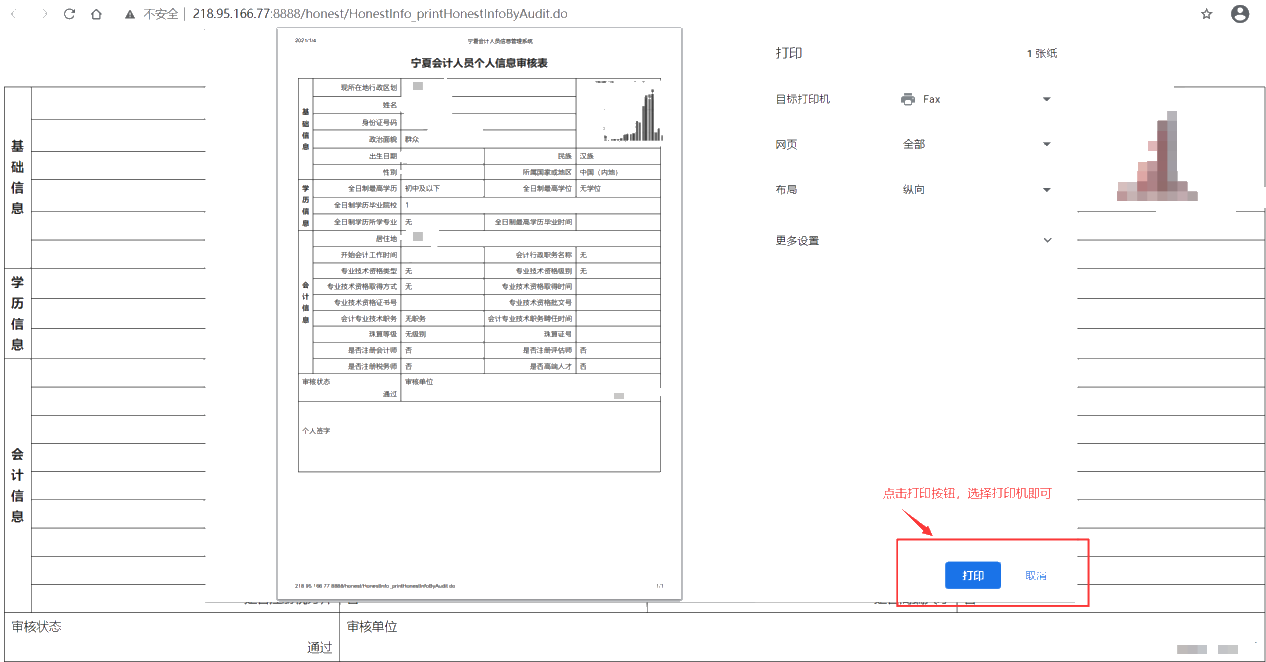Open the browser home page icon
Screen dimensions: 1266x662
pos(97,14)
